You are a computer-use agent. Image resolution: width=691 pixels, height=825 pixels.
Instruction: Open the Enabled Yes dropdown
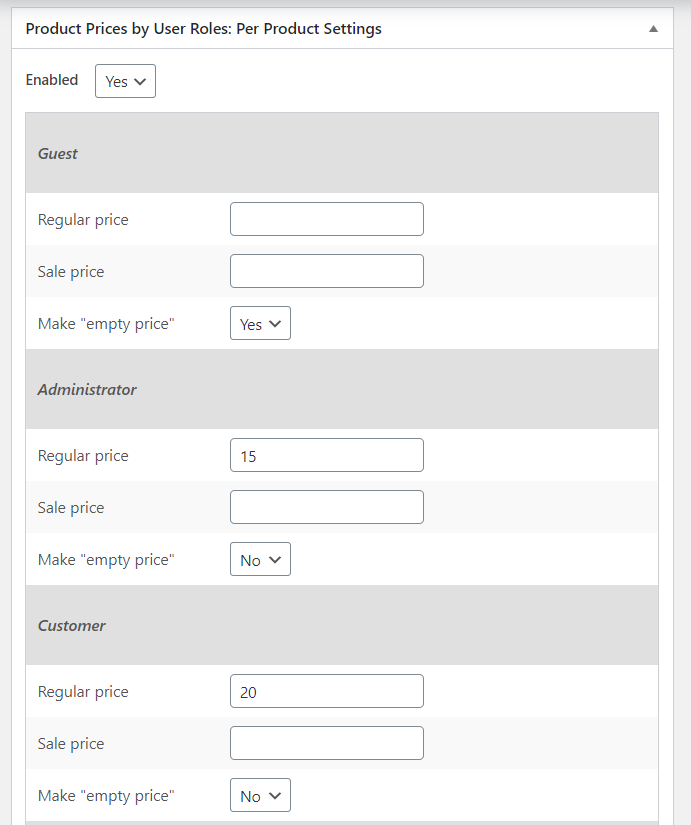tap(125, 81)
